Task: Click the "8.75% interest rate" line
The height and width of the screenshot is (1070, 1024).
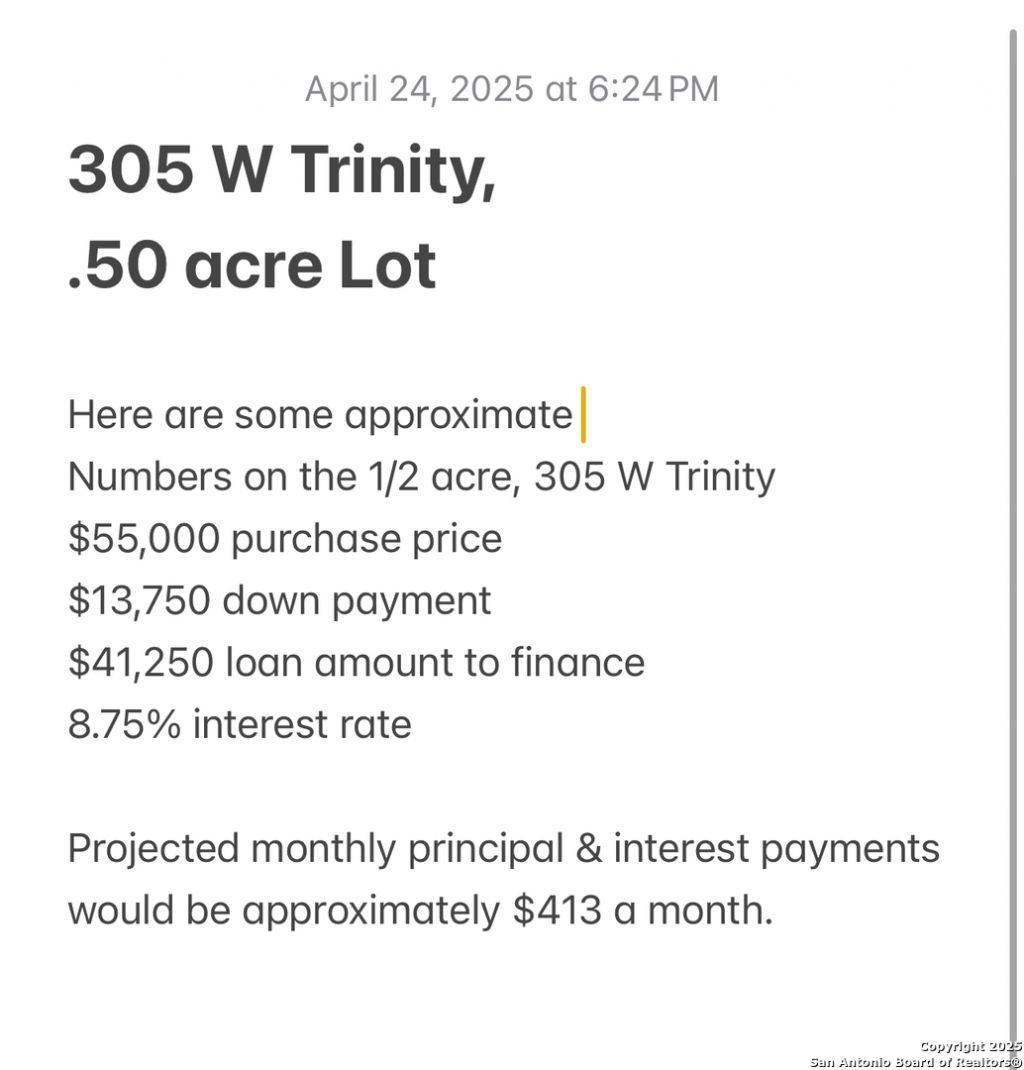Action: coord(240,724)
